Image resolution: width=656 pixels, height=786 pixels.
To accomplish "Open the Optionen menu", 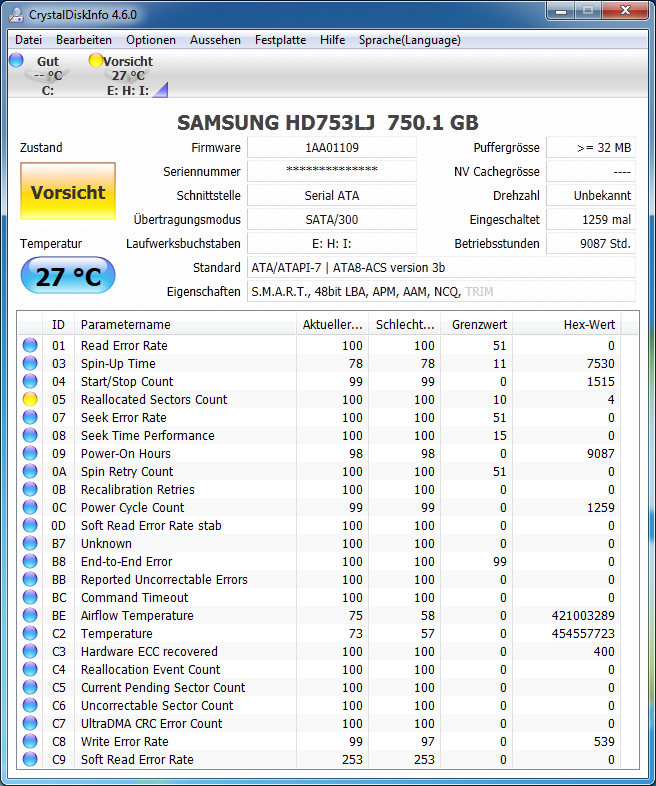I will [151, 40].
